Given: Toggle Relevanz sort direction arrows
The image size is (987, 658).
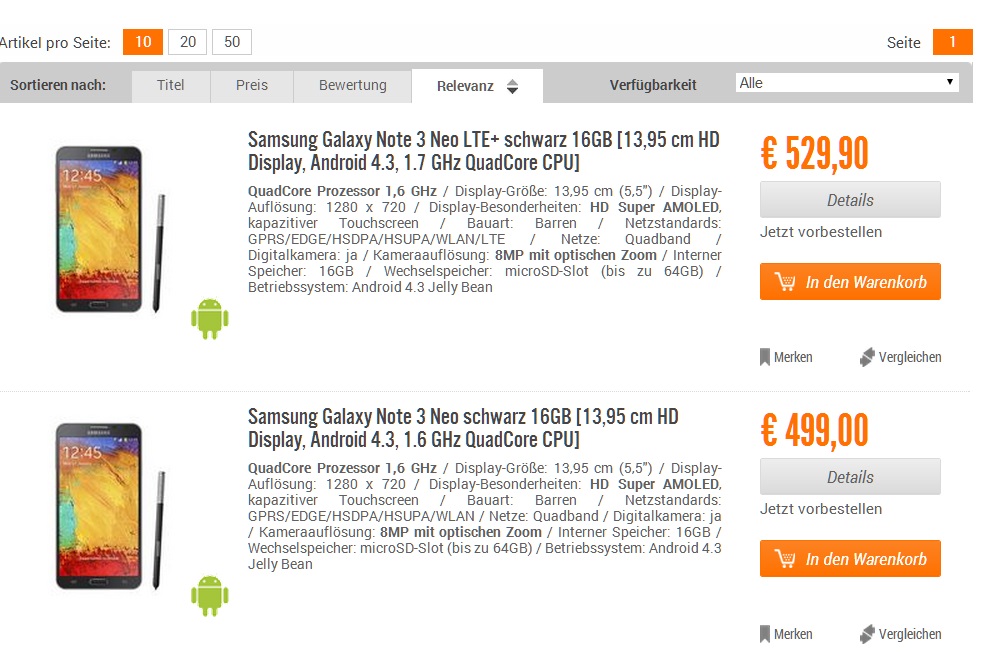Looking at the screenshot, I should 512,87.
